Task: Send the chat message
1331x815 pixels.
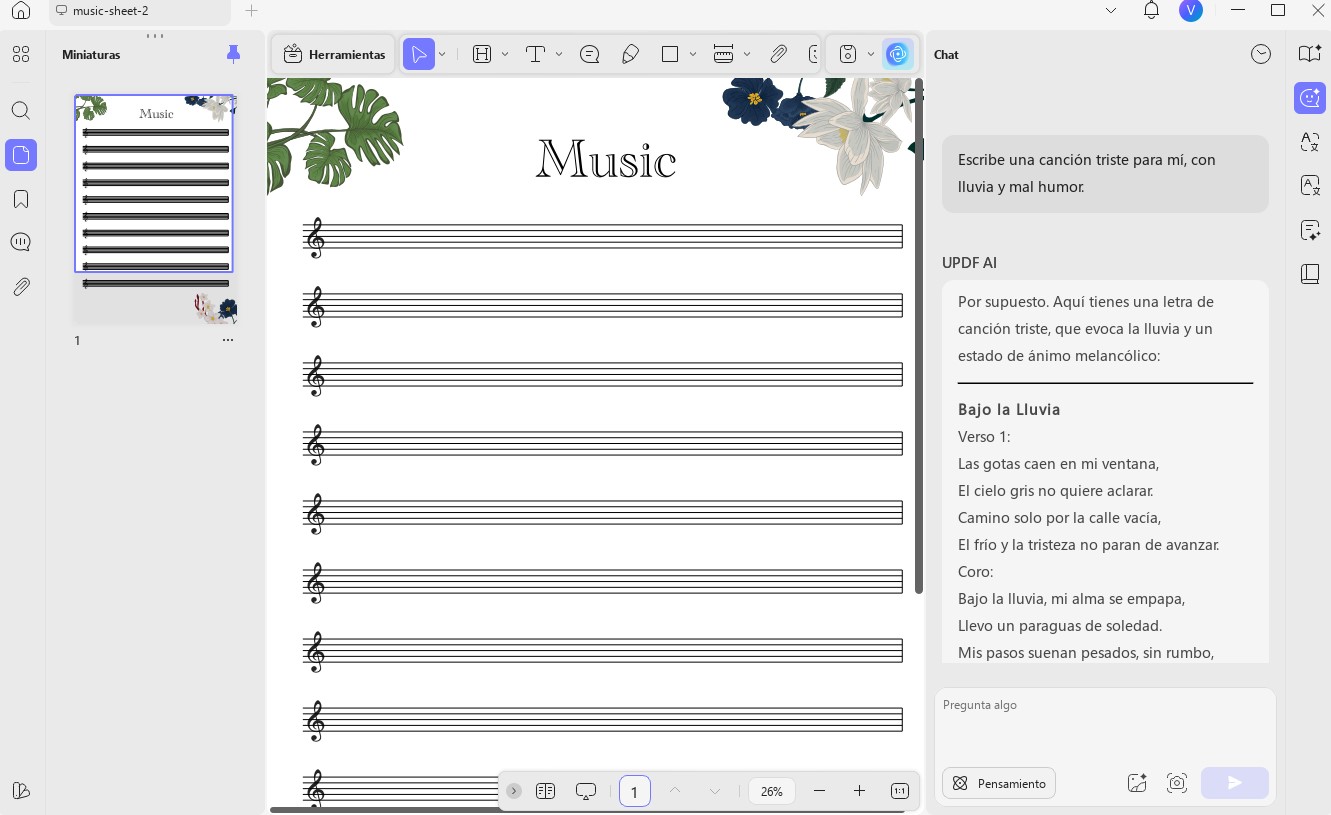Action: coord(1235,783)
